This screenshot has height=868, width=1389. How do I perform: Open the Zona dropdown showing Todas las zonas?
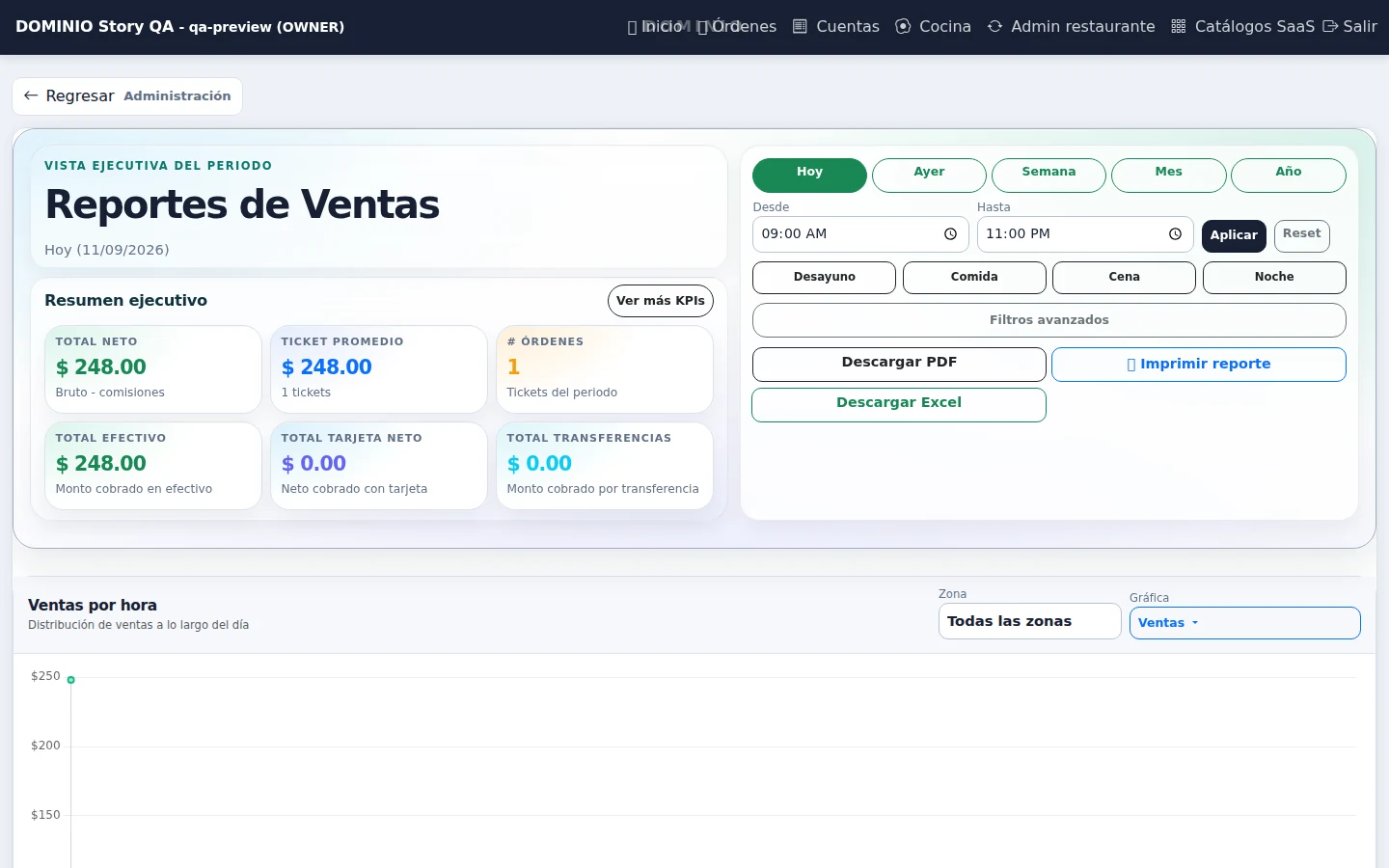point(1029,621)
